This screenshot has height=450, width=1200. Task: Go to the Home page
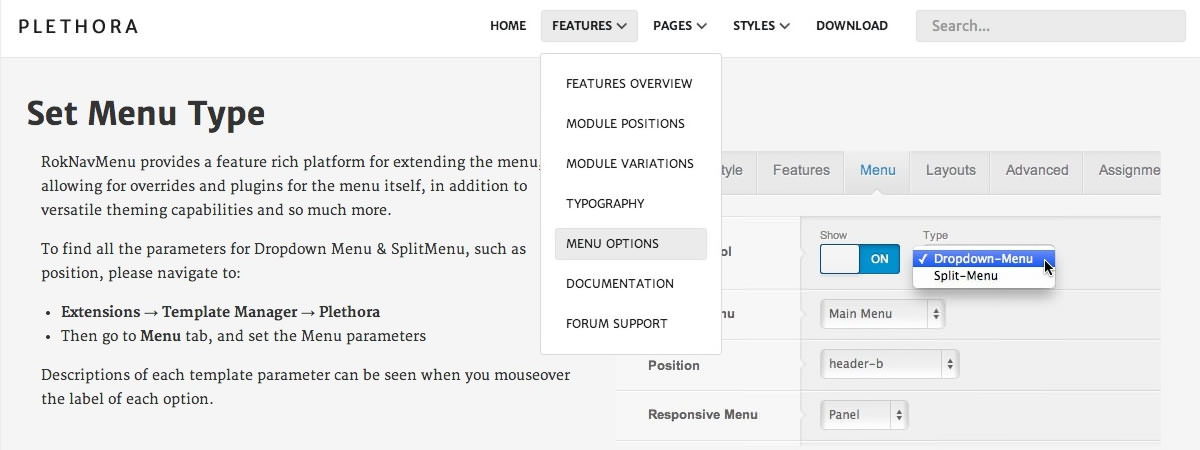point(508,26)
